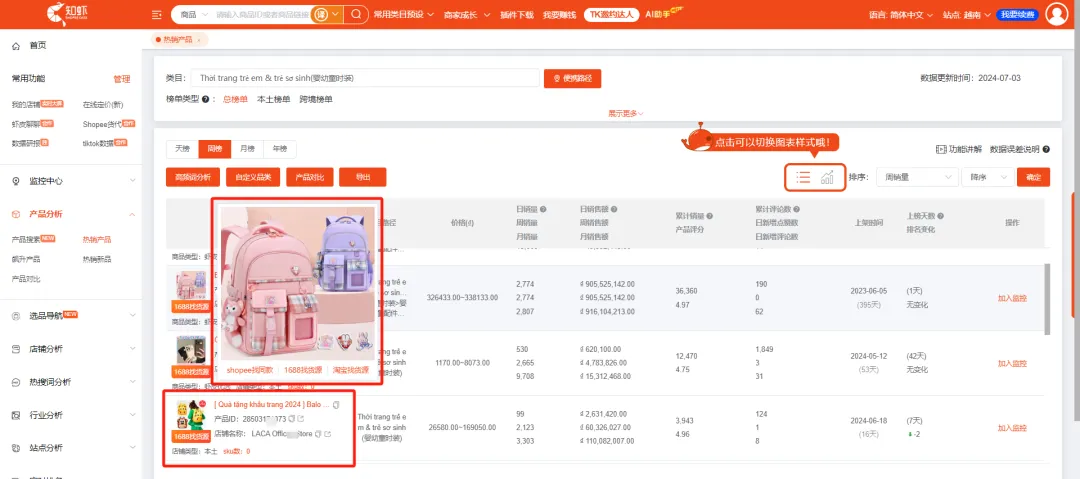Click the video icon beside 功能讲解

pyautogui.click(x=941, y=150)
